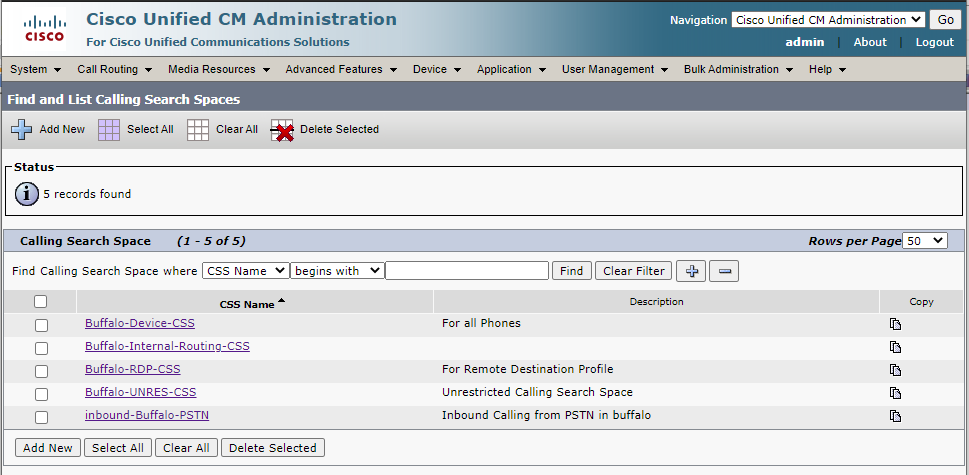Remove a search filter row with minus
This screenshot has width=969, height=475.
pyautogui.click(x=726, y=271)
